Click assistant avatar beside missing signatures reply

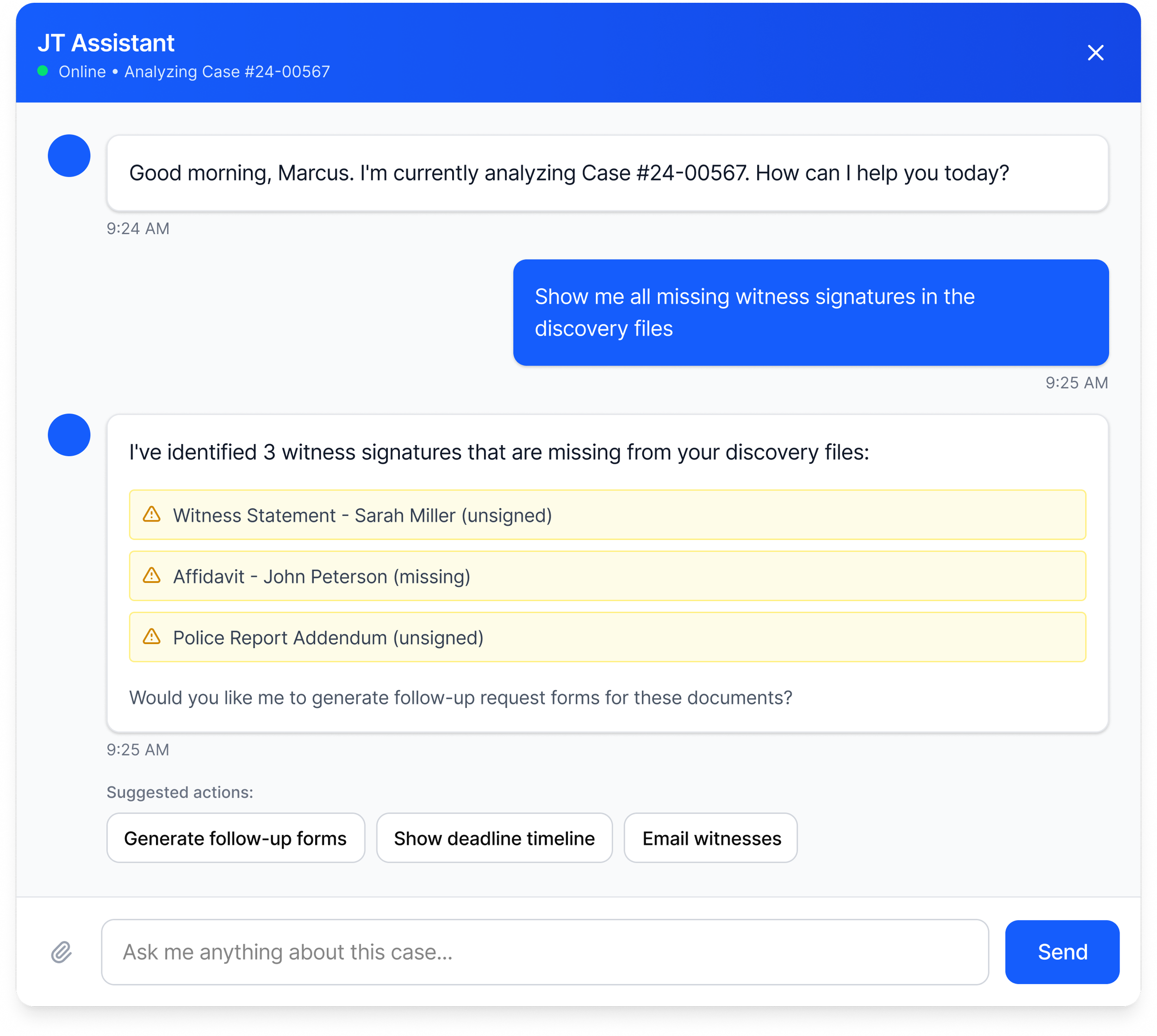69,435
